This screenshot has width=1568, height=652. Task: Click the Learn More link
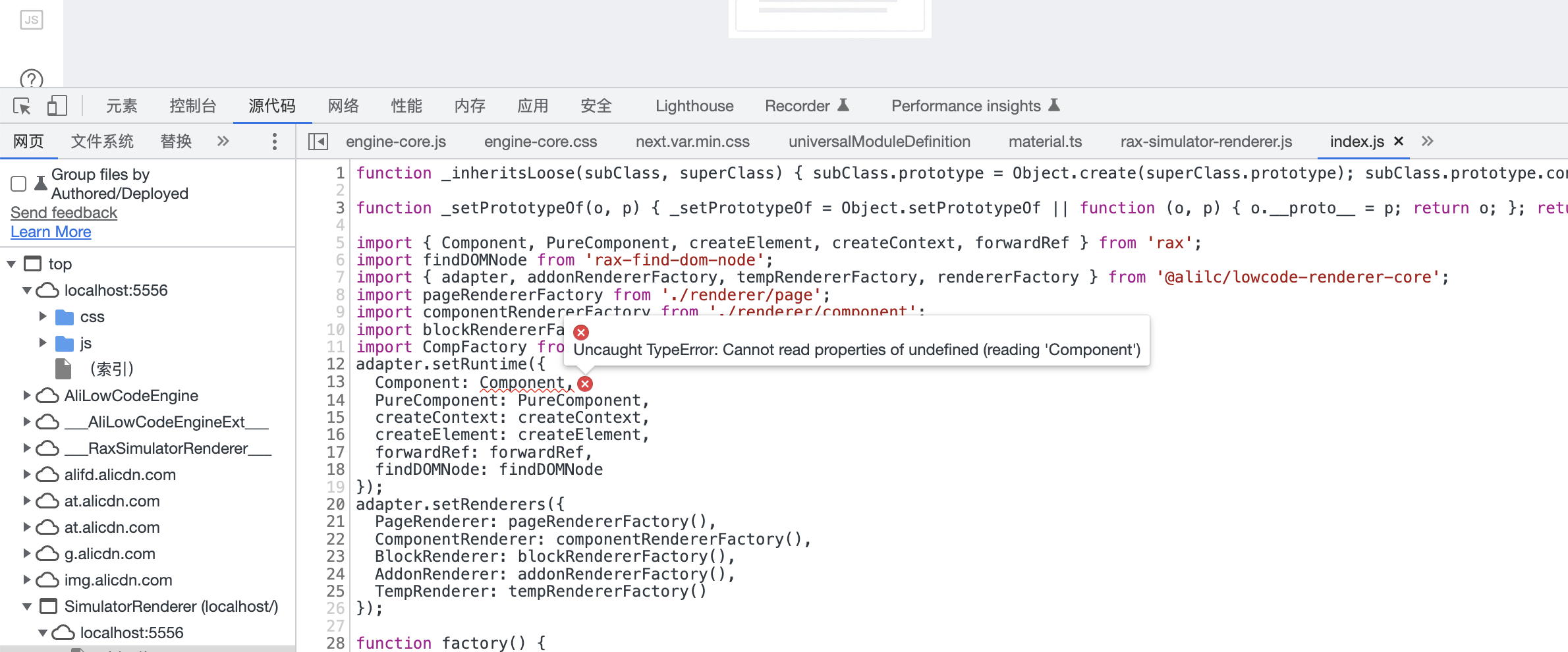pos(51,232)
